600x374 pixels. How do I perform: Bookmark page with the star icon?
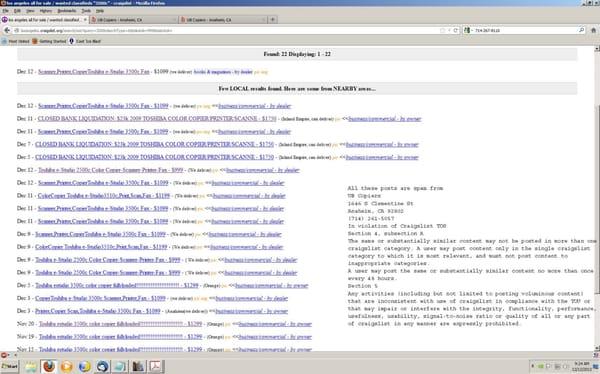click(443, 30)
